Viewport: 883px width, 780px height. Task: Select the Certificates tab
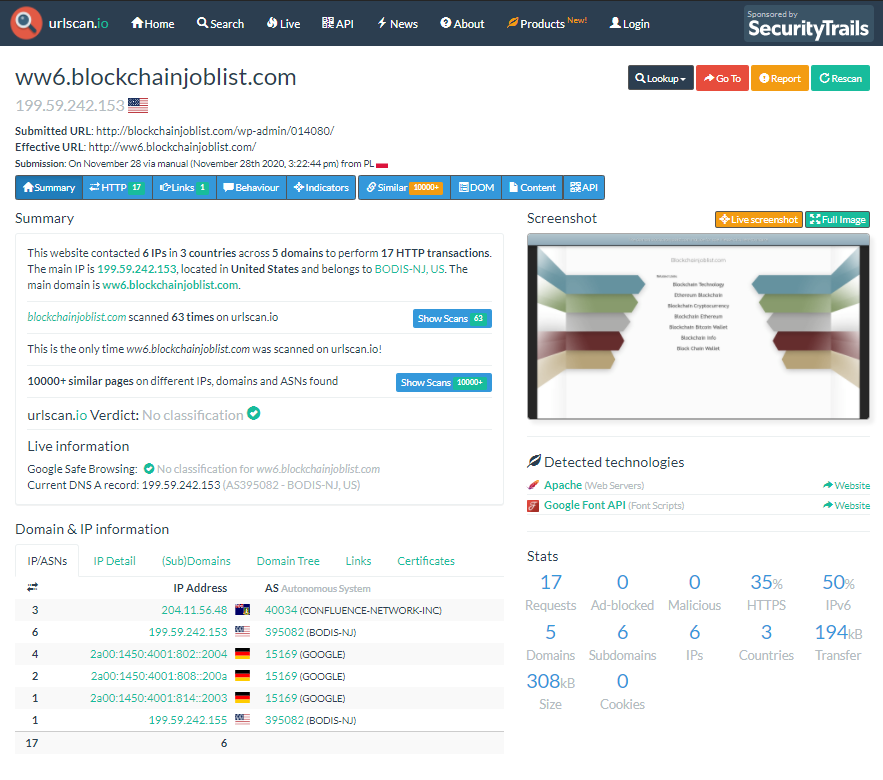[x=426, y=561]
